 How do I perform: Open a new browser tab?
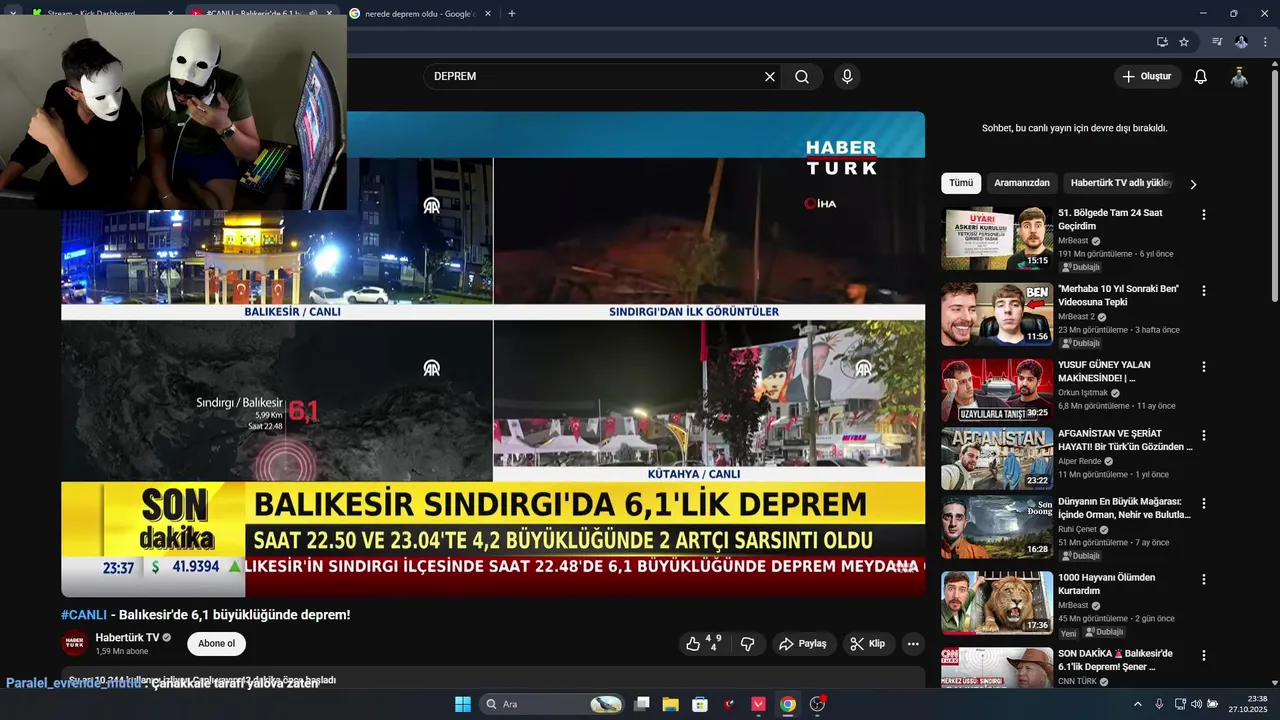pos(512,14)
